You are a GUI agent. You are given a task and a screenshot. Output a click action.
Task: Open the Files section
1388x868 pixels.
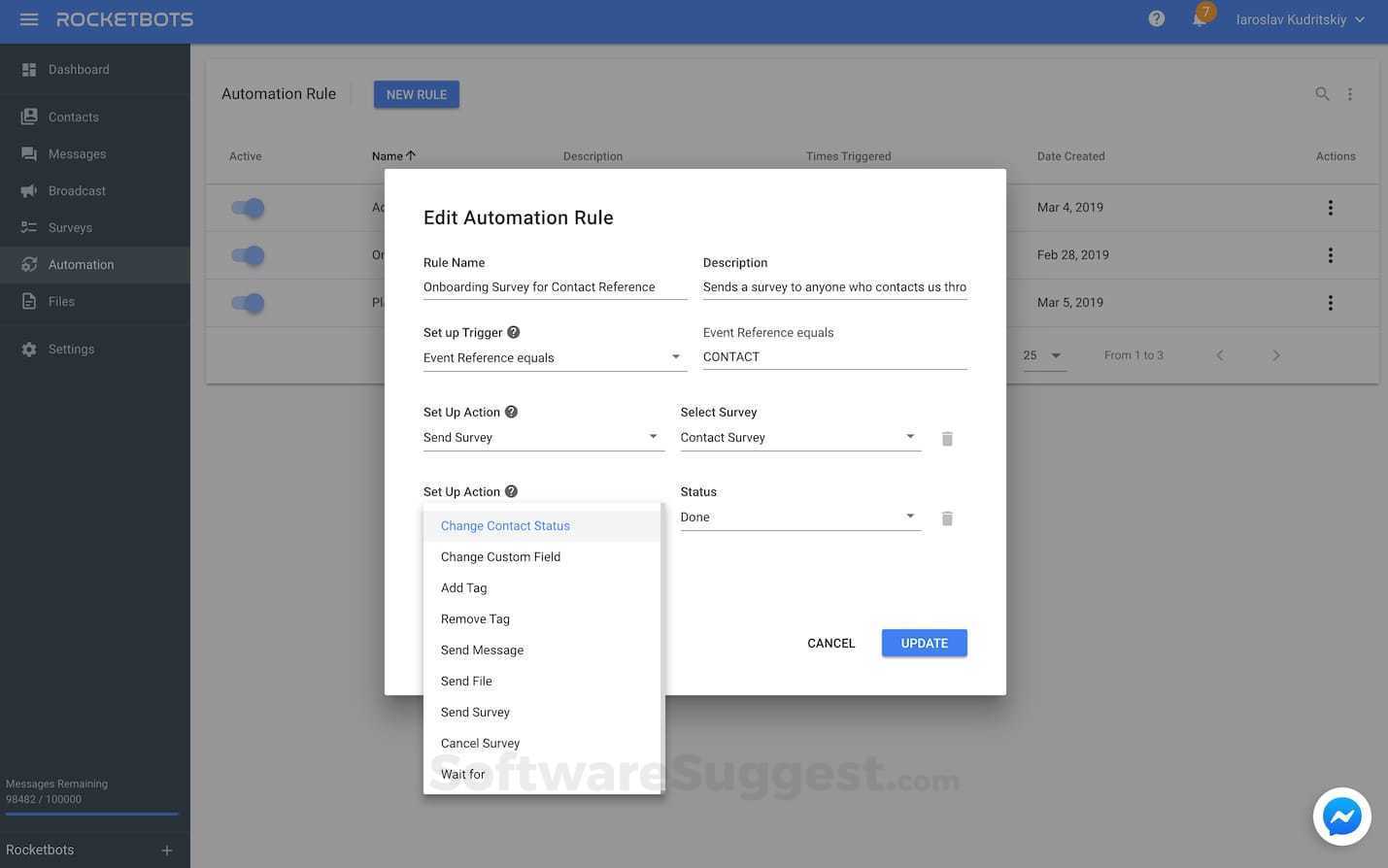click(60, 301)
